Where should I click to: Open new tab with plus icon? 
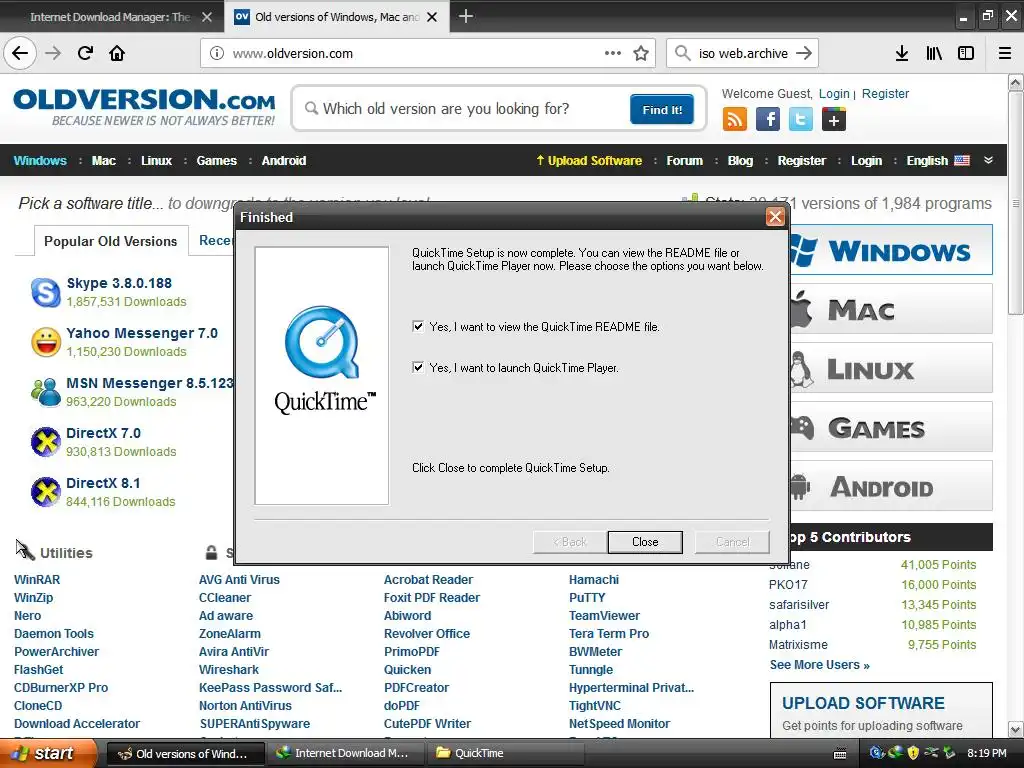[466, 16]
